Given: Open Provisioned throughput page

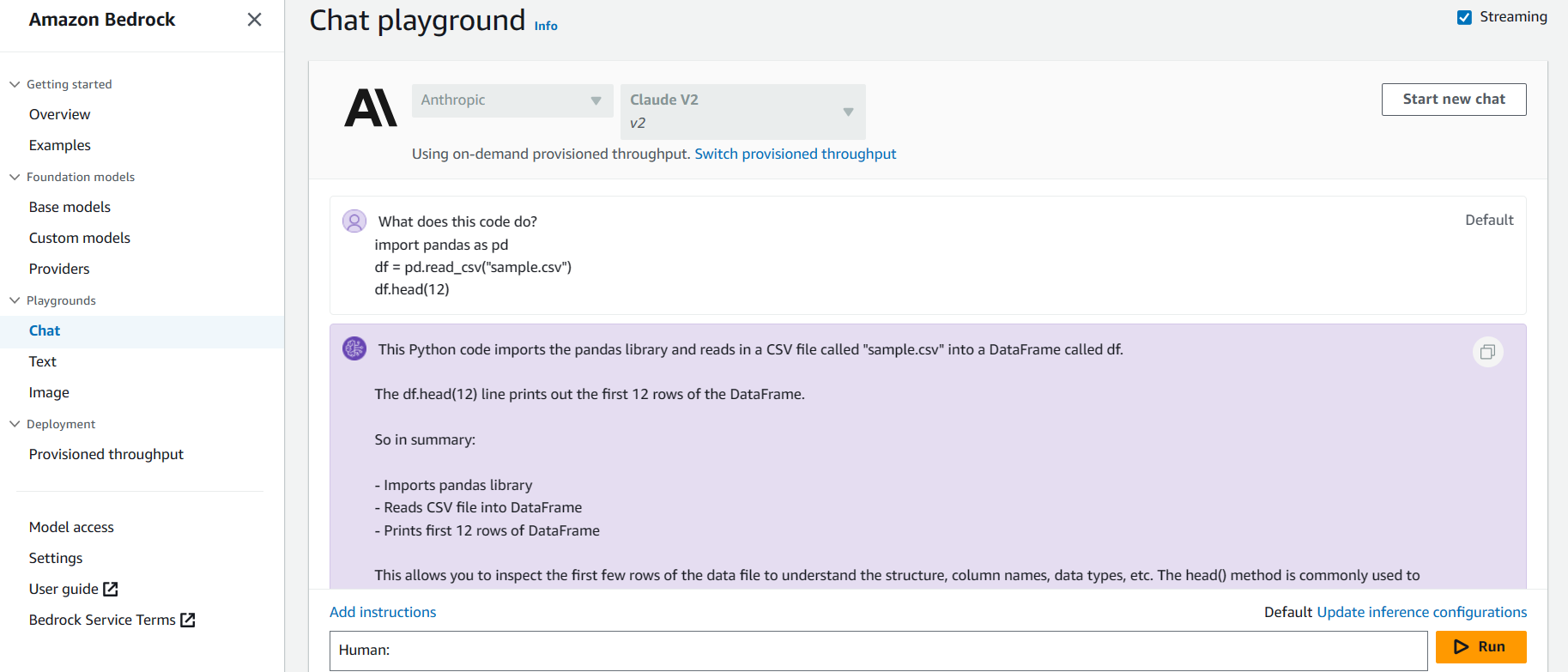Looking at the screenshot, I should coord(106,454).
